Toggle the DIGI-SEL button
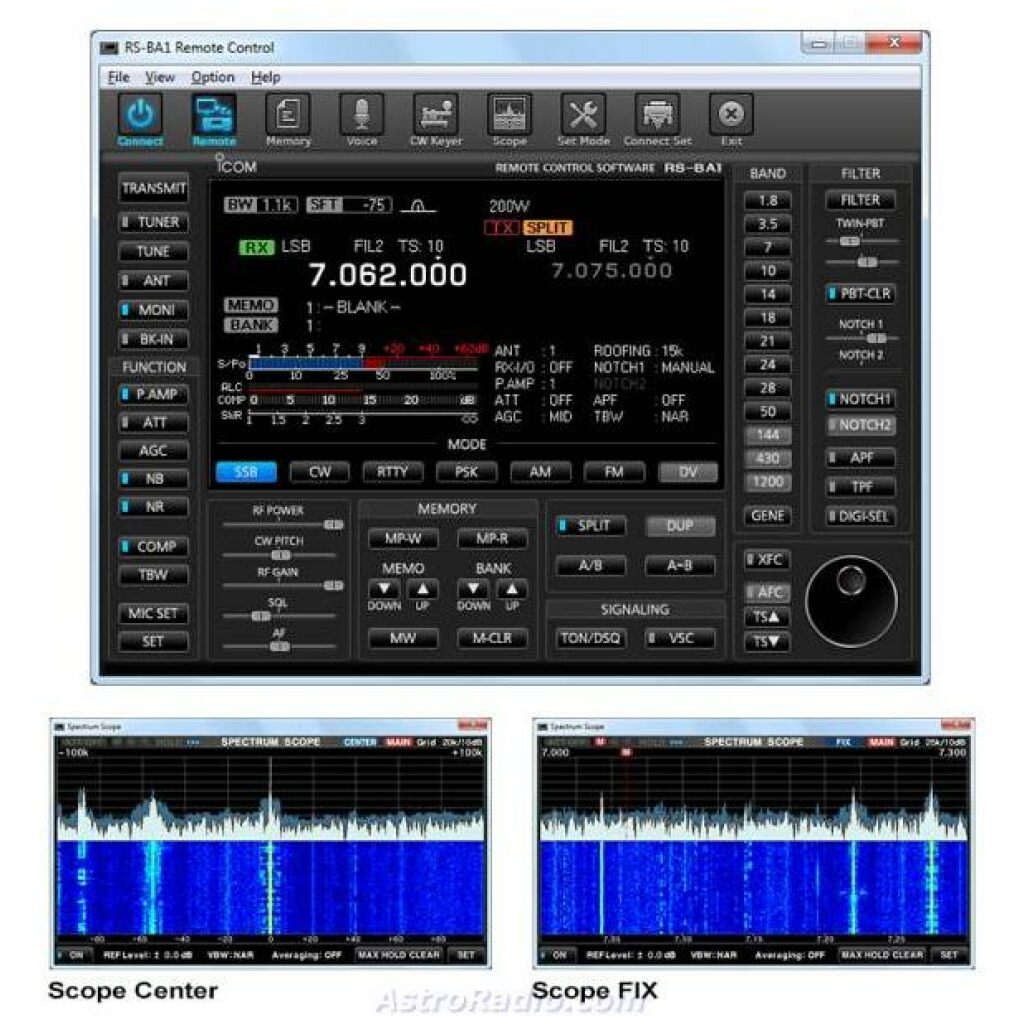The height and width of the screenshot is (1024, 1024). (860, 517)
